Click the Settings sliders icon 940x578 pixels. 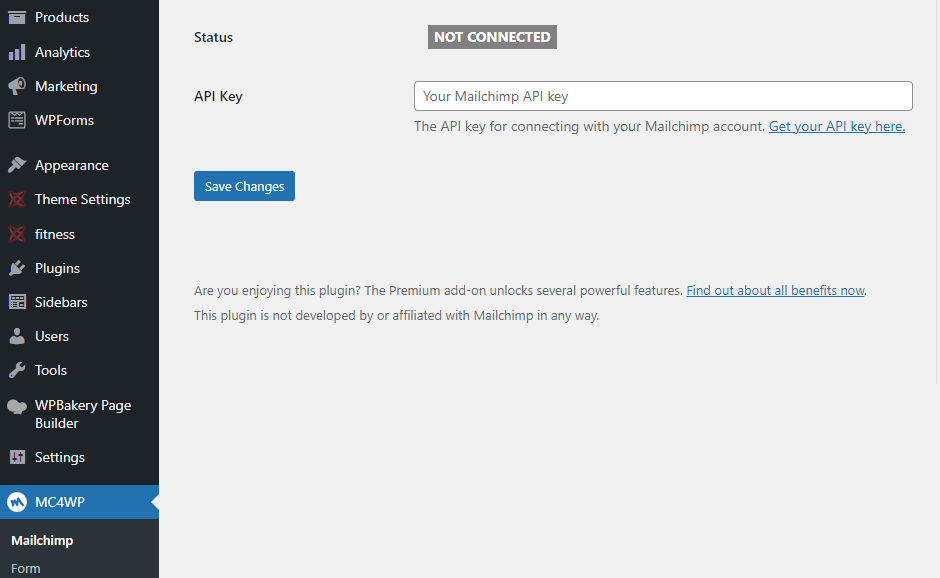click(17, 457)
